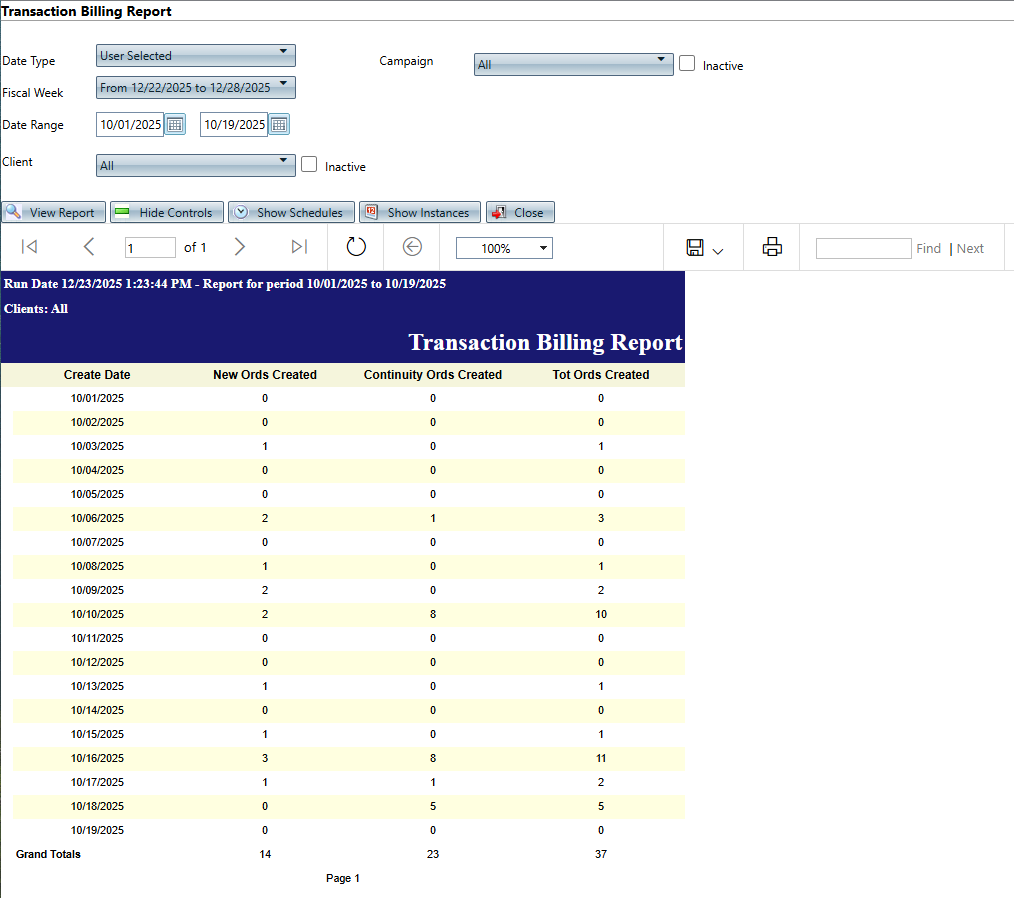
Task: Open the Date Type dropdown
Action: tap(196, 55)
